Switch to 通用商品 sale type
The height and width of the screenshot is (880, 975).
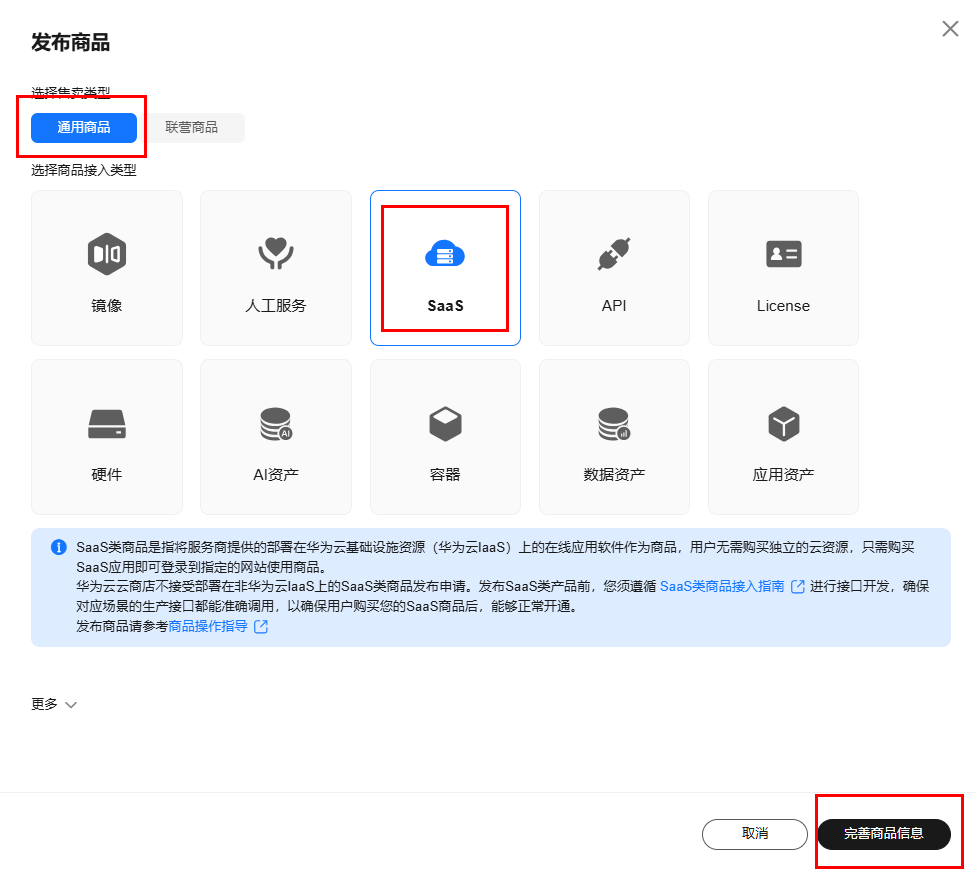tap(84, 128)
